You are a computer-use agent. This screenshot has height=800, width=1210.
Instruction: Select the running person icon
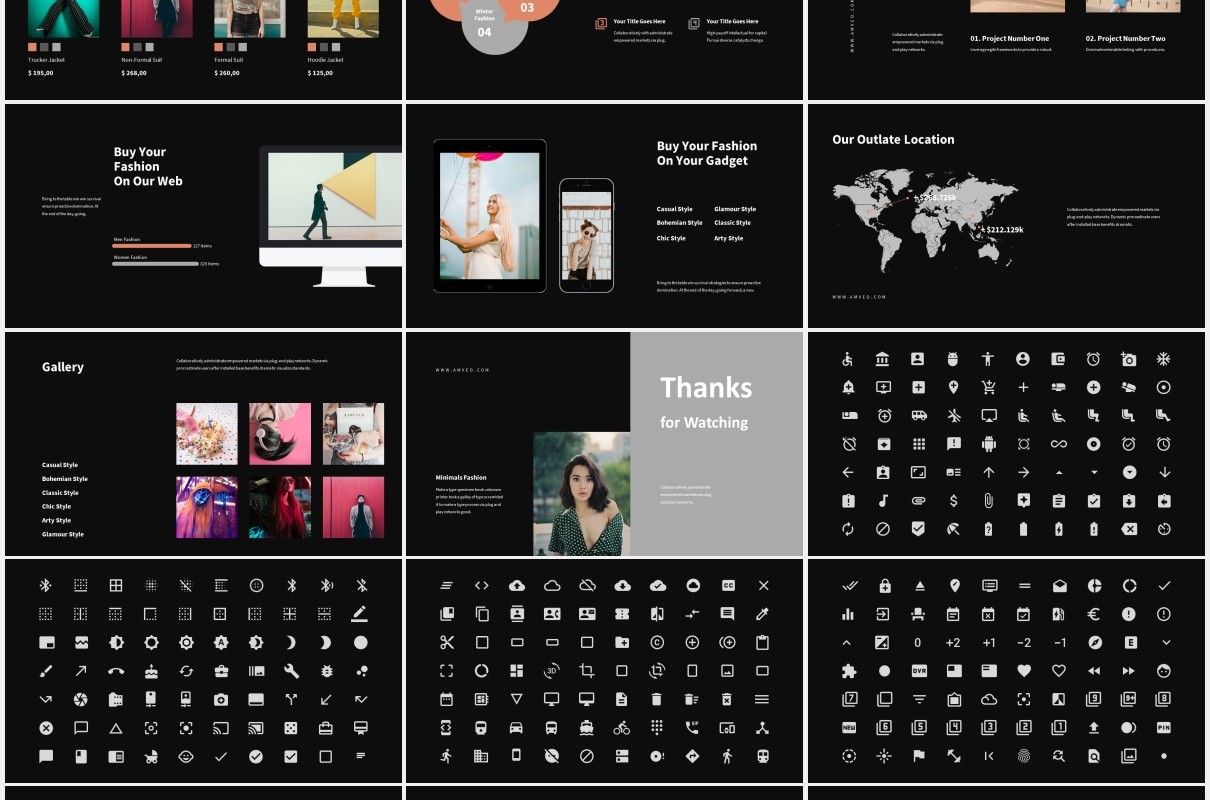click(447, 757)
